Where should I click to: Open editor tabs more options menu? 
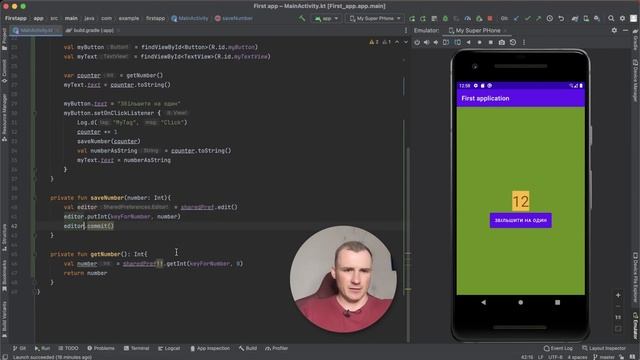(406, 30)
